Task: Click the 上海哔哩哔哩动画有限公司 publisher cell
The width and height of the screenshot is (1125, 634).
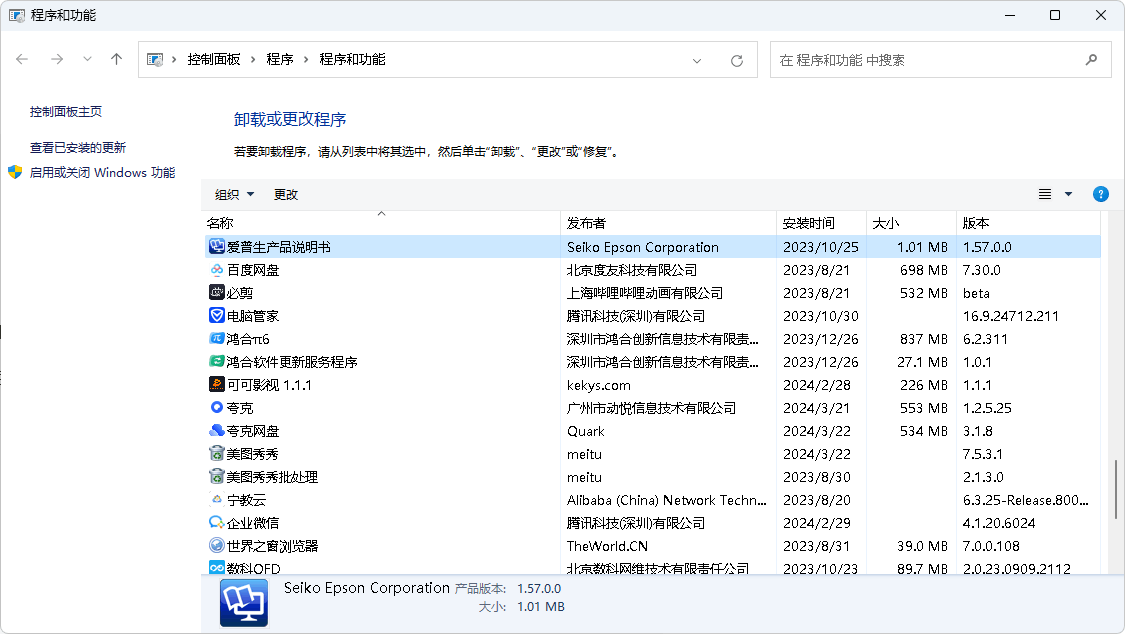Action: pos(645,293)
